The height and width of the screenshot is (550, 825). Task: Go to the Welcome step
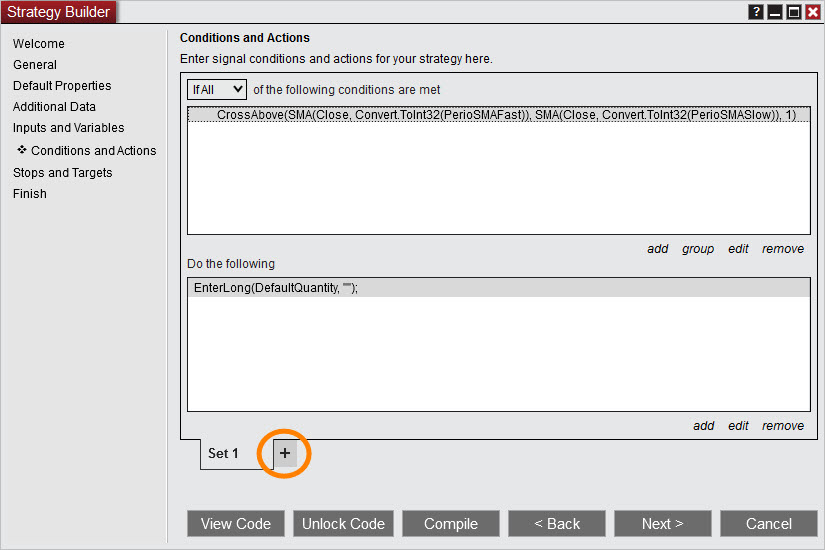[x=39, y=44]
